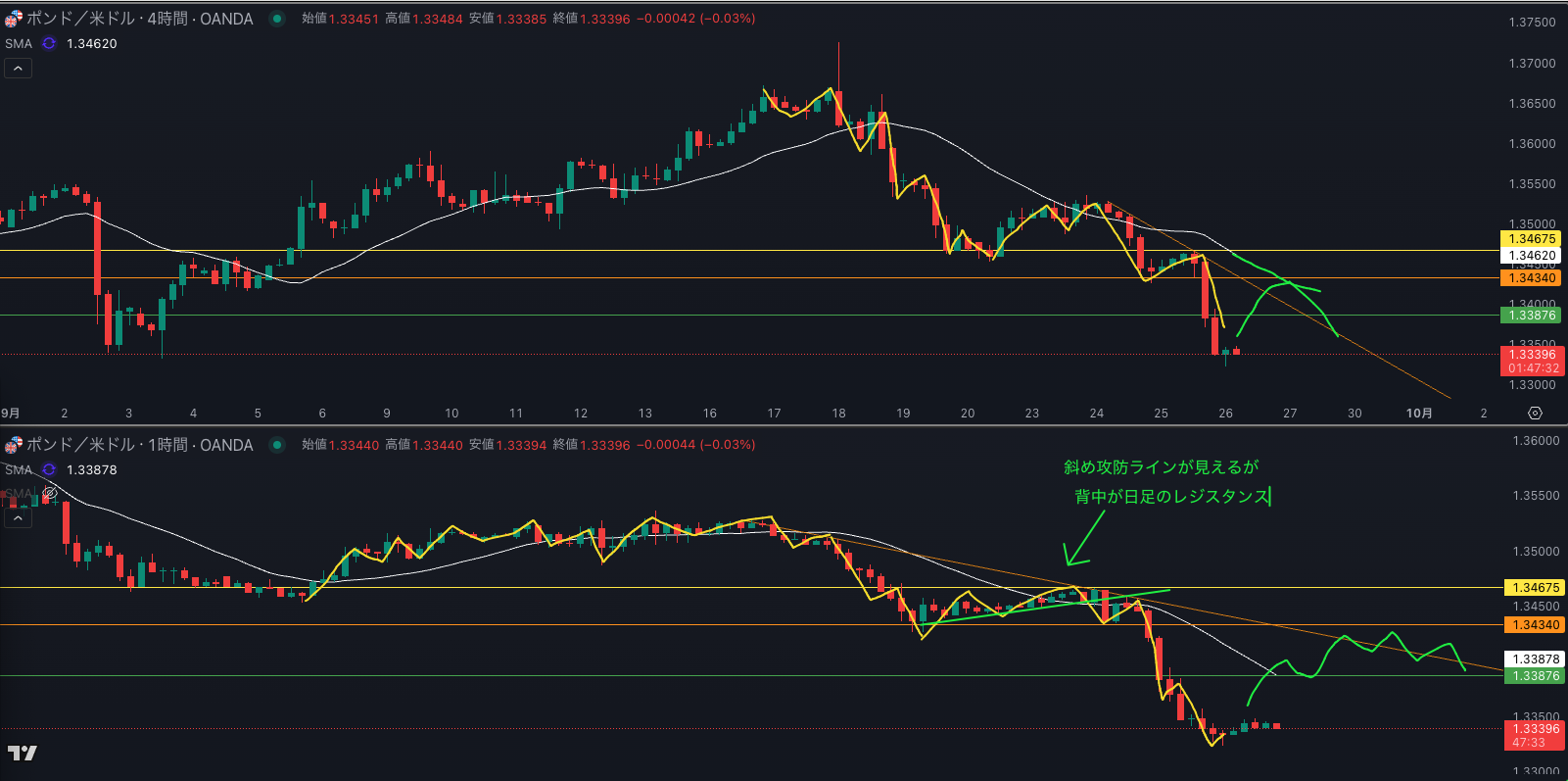Click the SMA refresh icon on the 1-hour chart
This screenshot has height=781, width=1568.
click(49, 469)
